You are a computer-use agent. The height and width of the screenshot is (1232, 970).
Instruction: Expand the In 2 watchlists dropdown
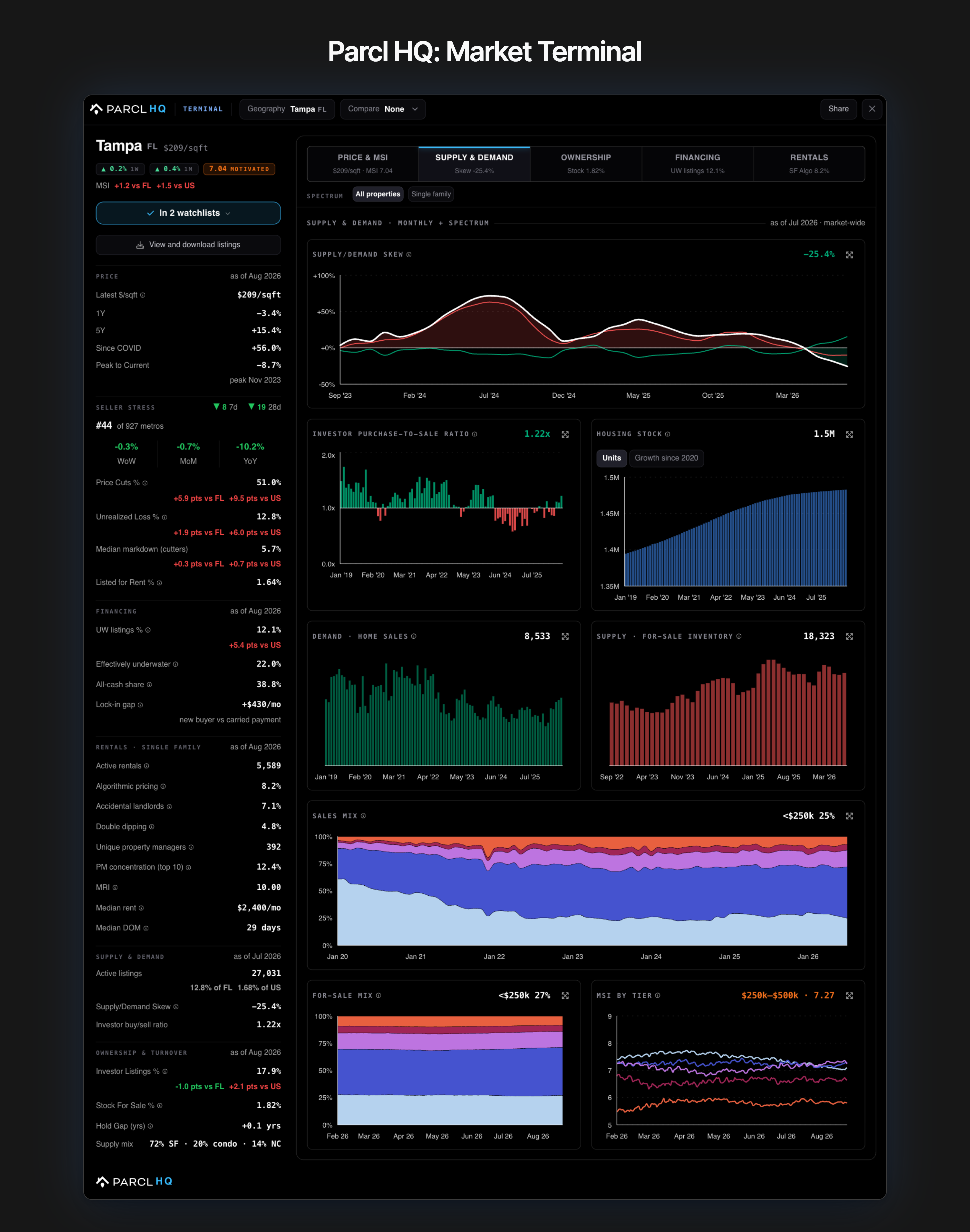pos(188,213)
